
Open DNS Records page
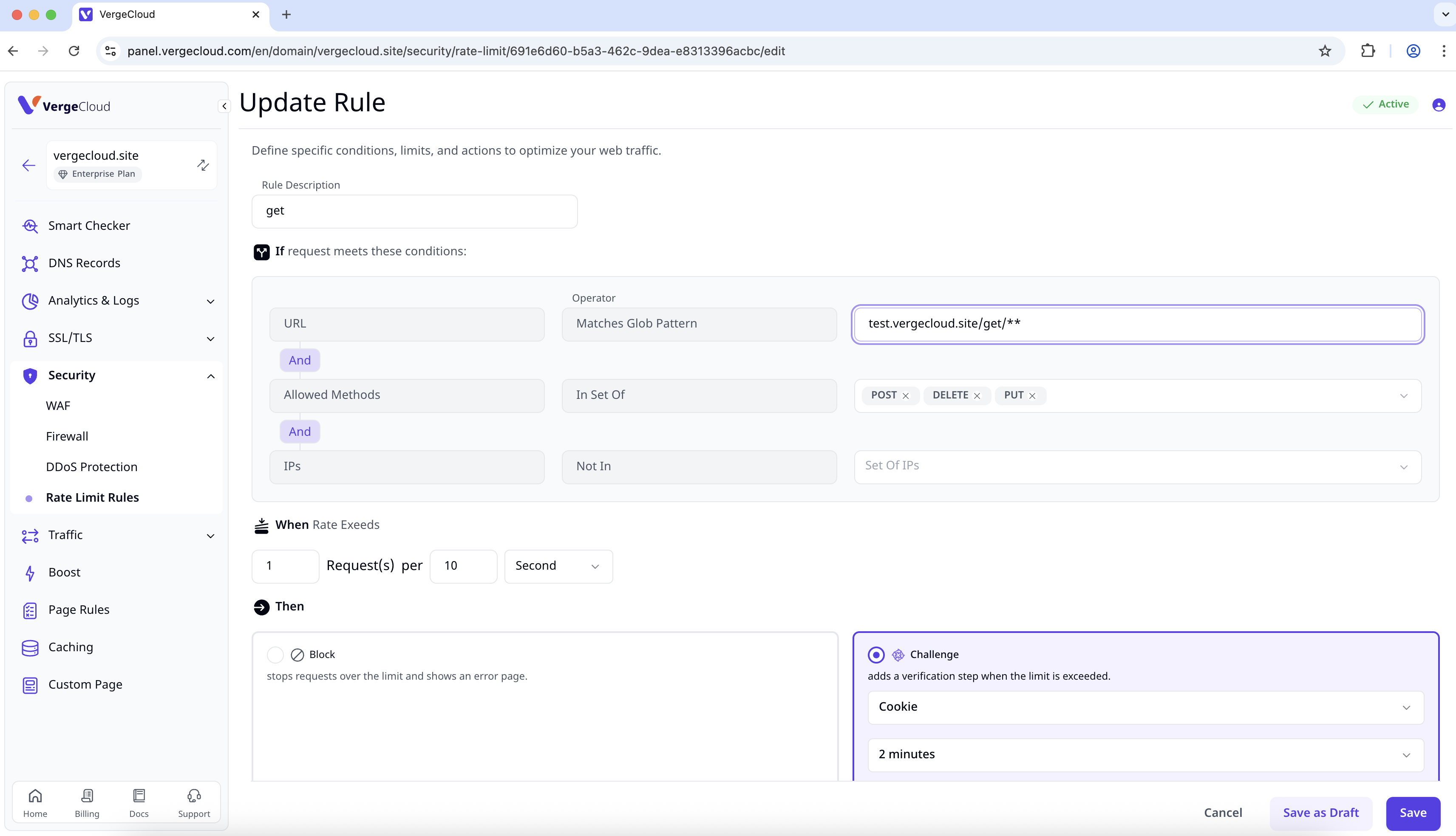coord(85,263)
